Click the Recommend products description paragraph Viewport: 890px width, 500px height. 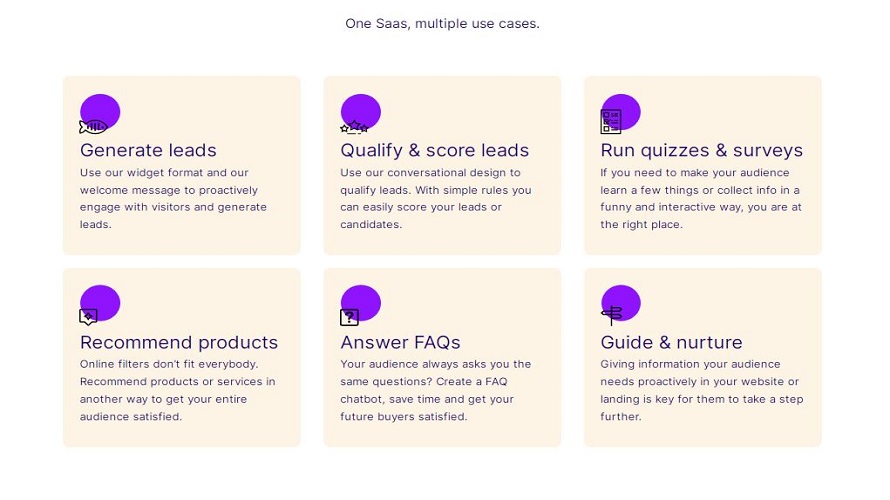point(177,391)
